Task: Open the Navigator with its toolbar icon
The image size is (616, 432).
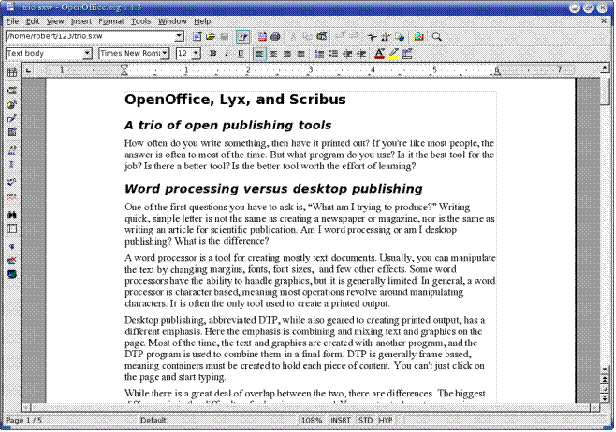Action: (372, 37)
